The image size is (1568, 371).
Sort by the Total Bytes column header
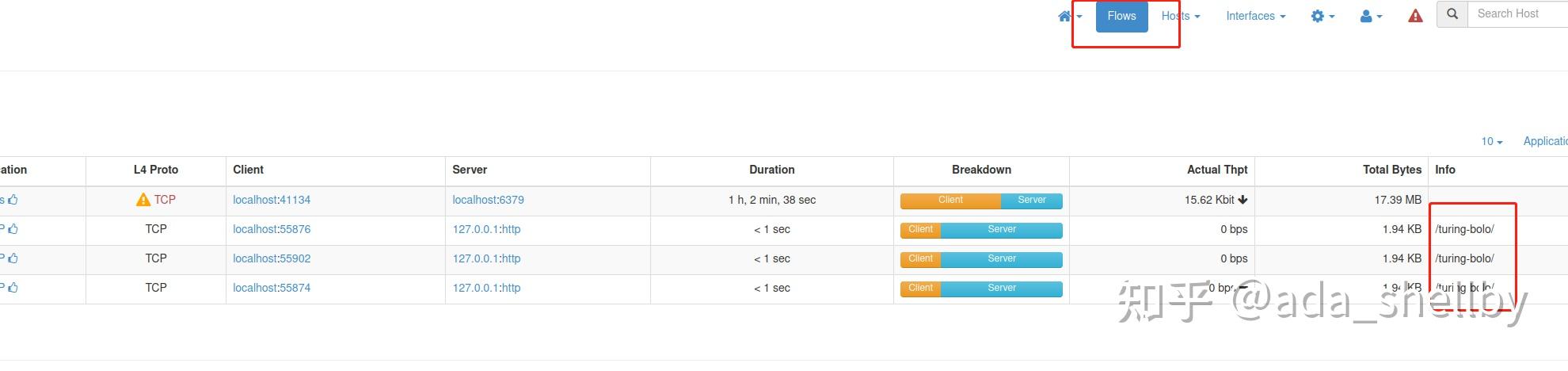(1391, 170)
